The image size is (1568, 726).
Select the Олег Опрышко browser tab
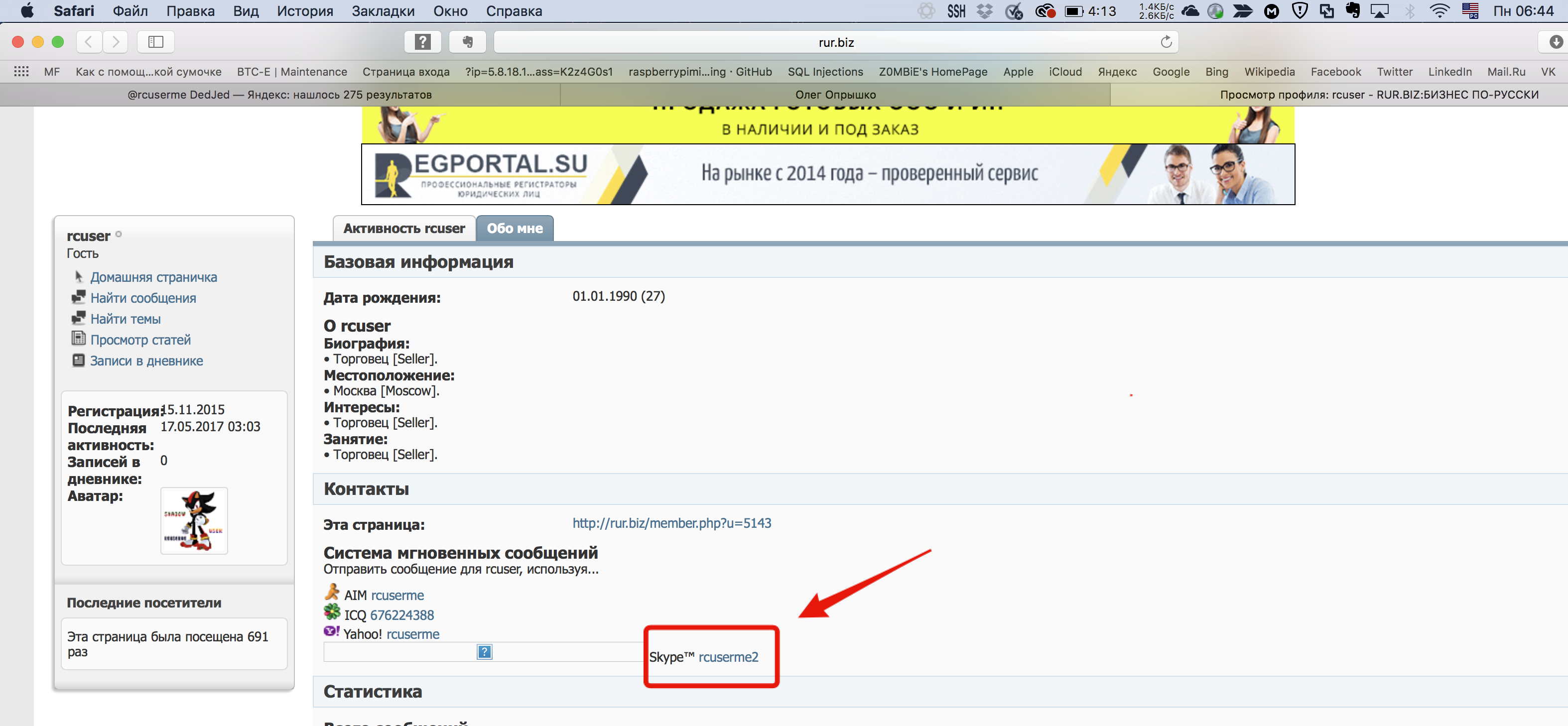pos(835,95)
